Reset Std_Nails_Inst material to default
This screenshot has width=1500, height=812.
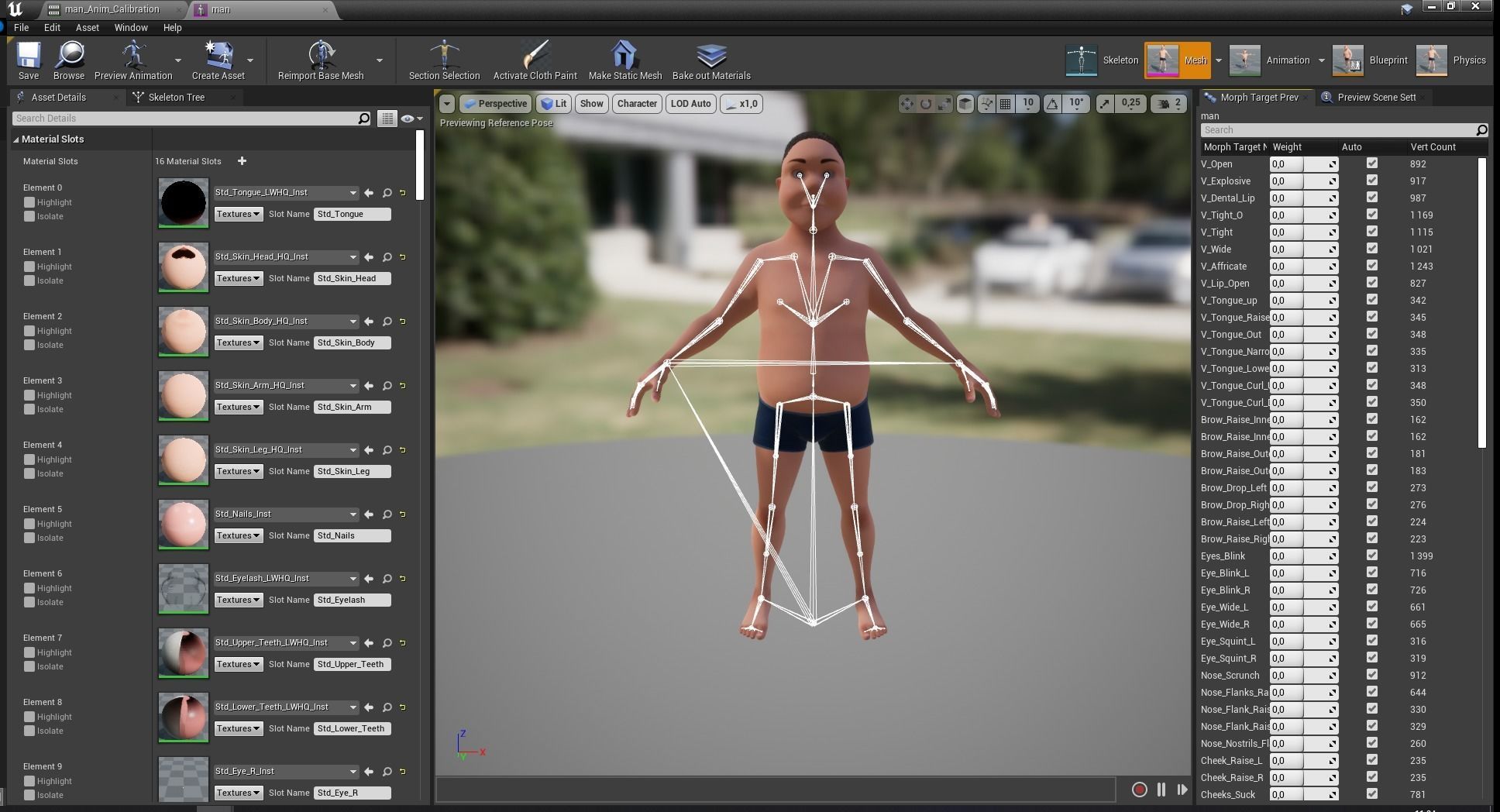point(403,514)
